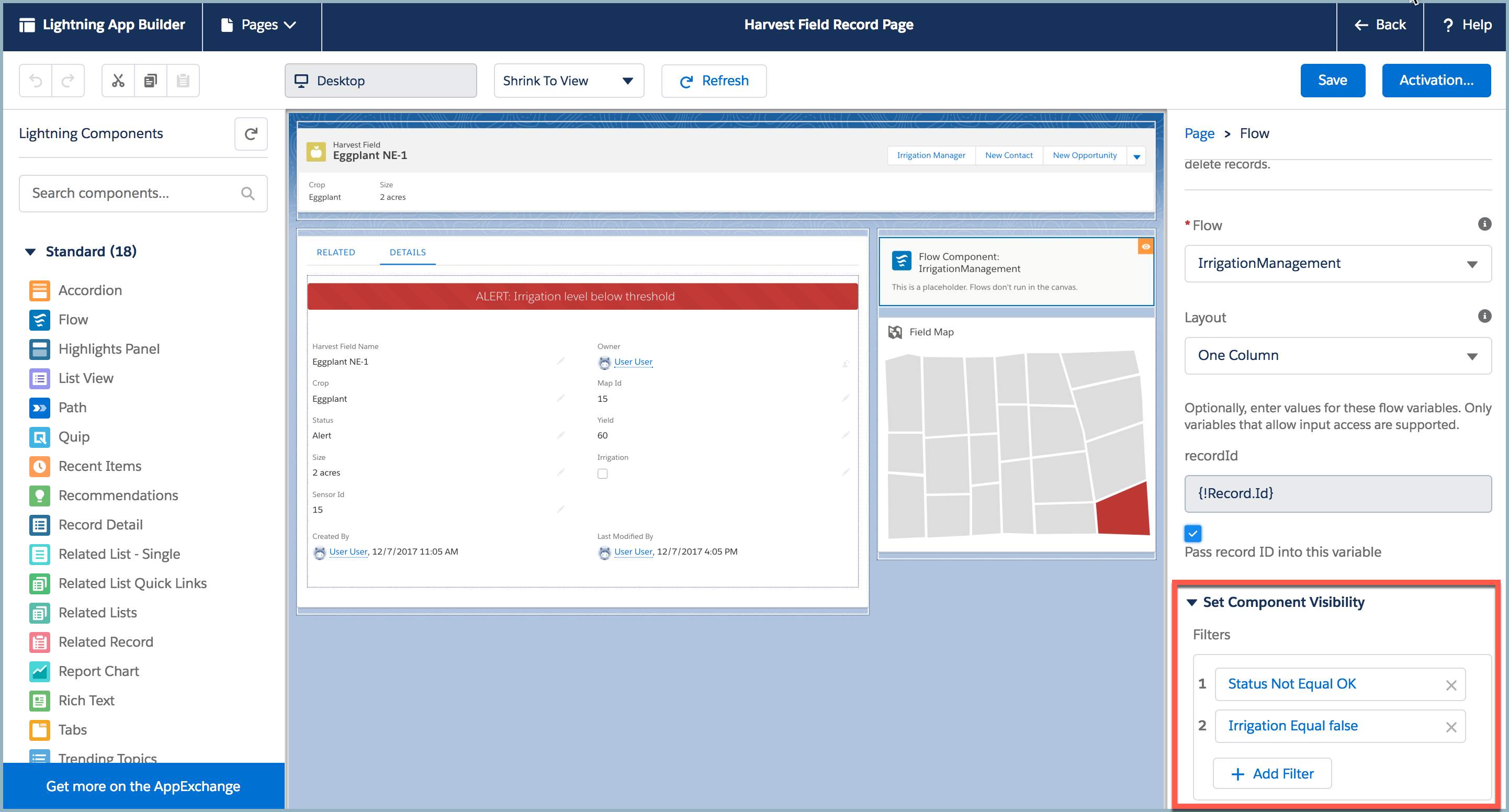
Task: Select the Highlights Panel component icon
Action: point(39,349)
